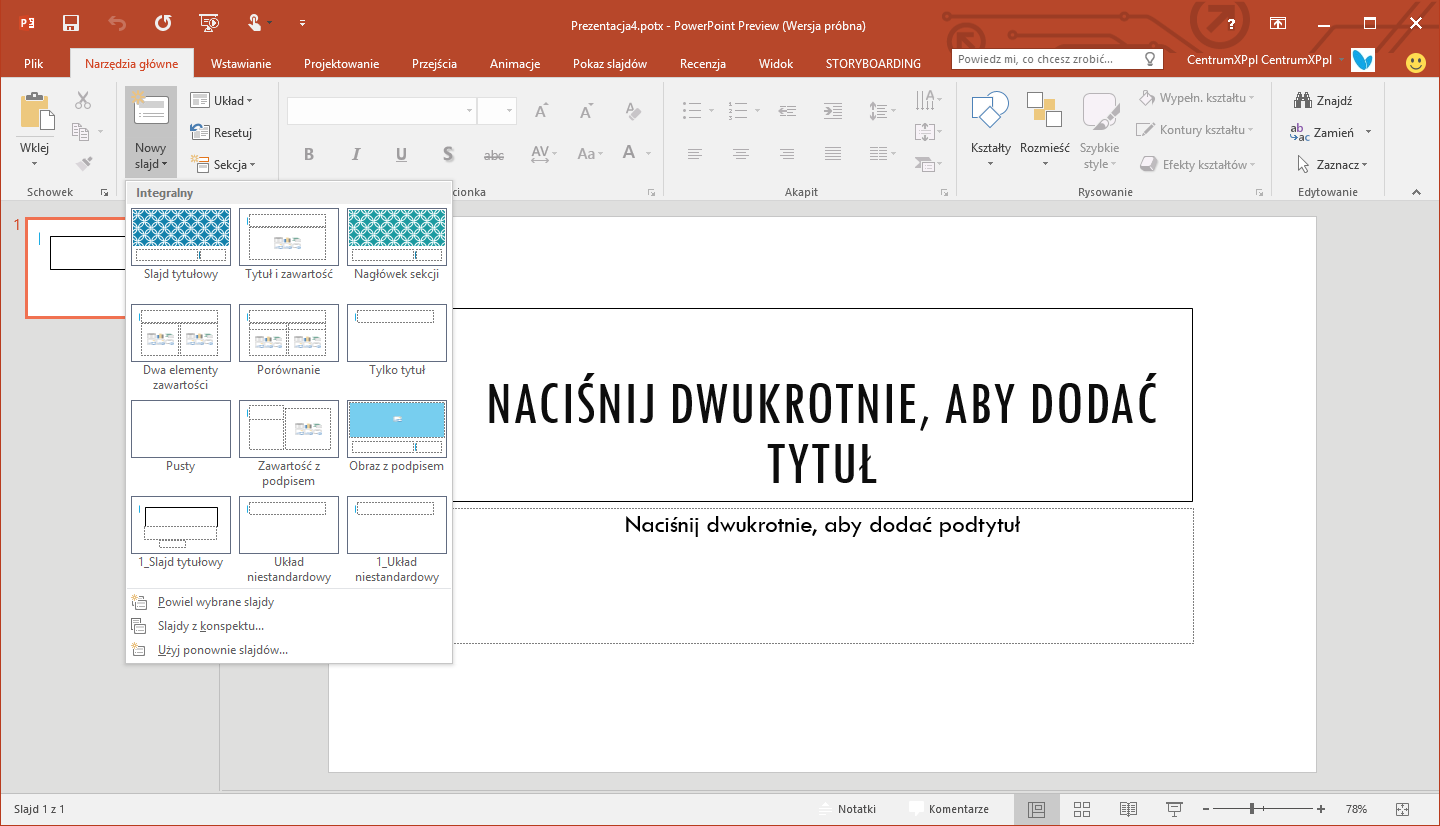Switch to the STORYBOARDING tab
This screenshot has width=1440, height=826.
(x=873, y=63)
